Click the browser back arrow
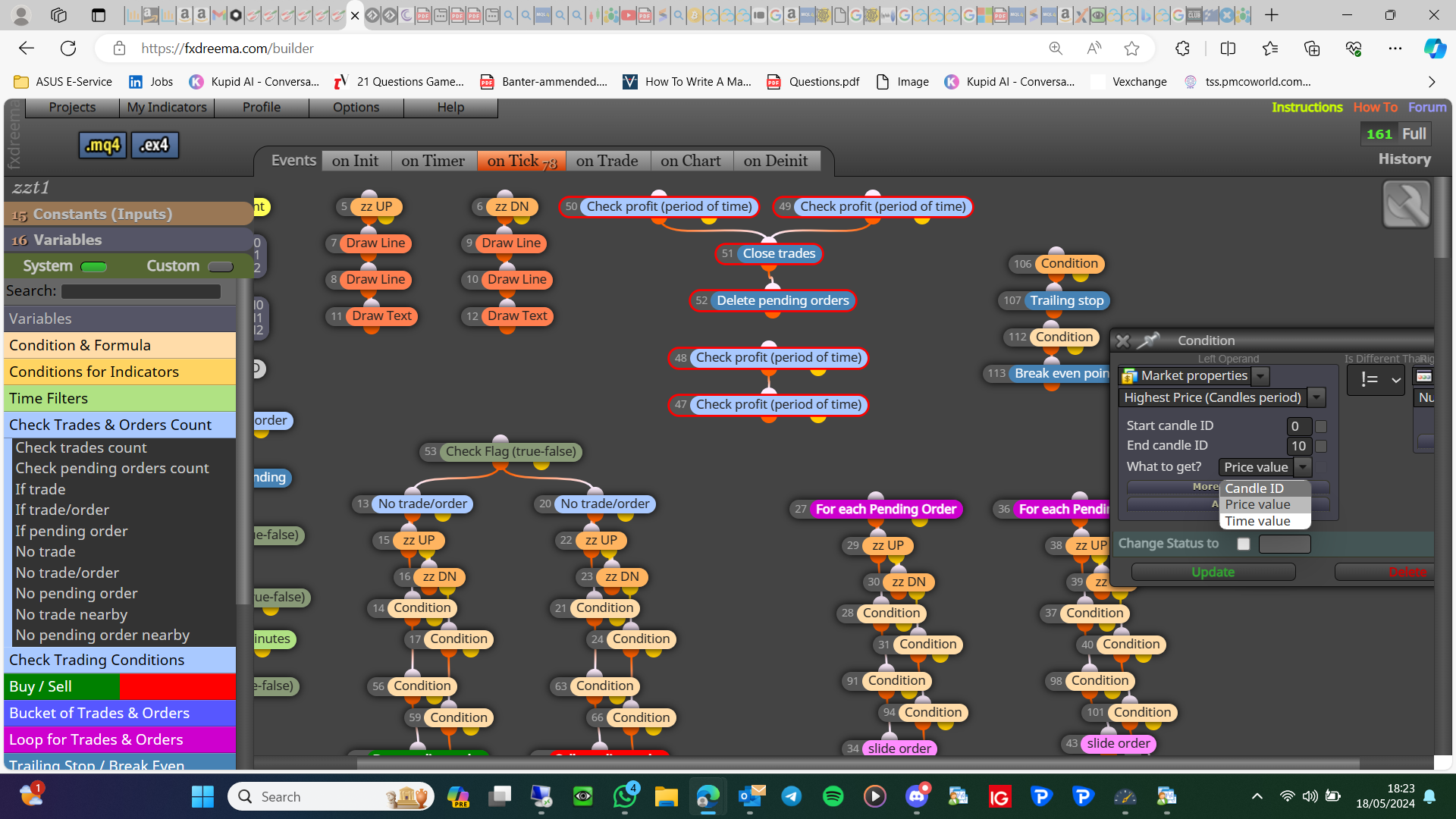1456x819 pixels. coord(27,49)
